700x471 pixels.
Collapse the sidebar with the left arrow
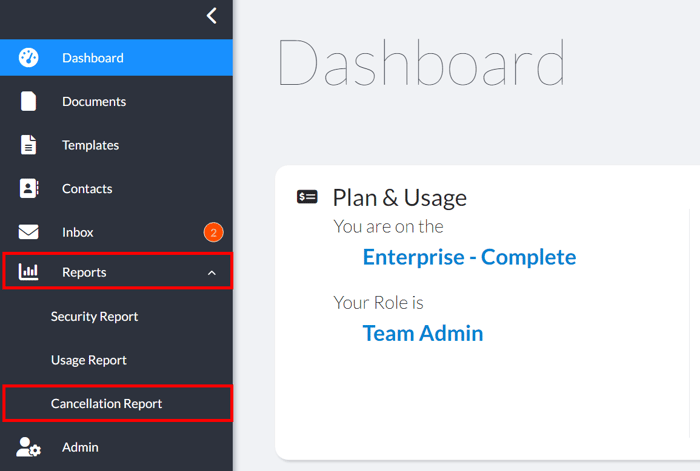coord(211,16)
